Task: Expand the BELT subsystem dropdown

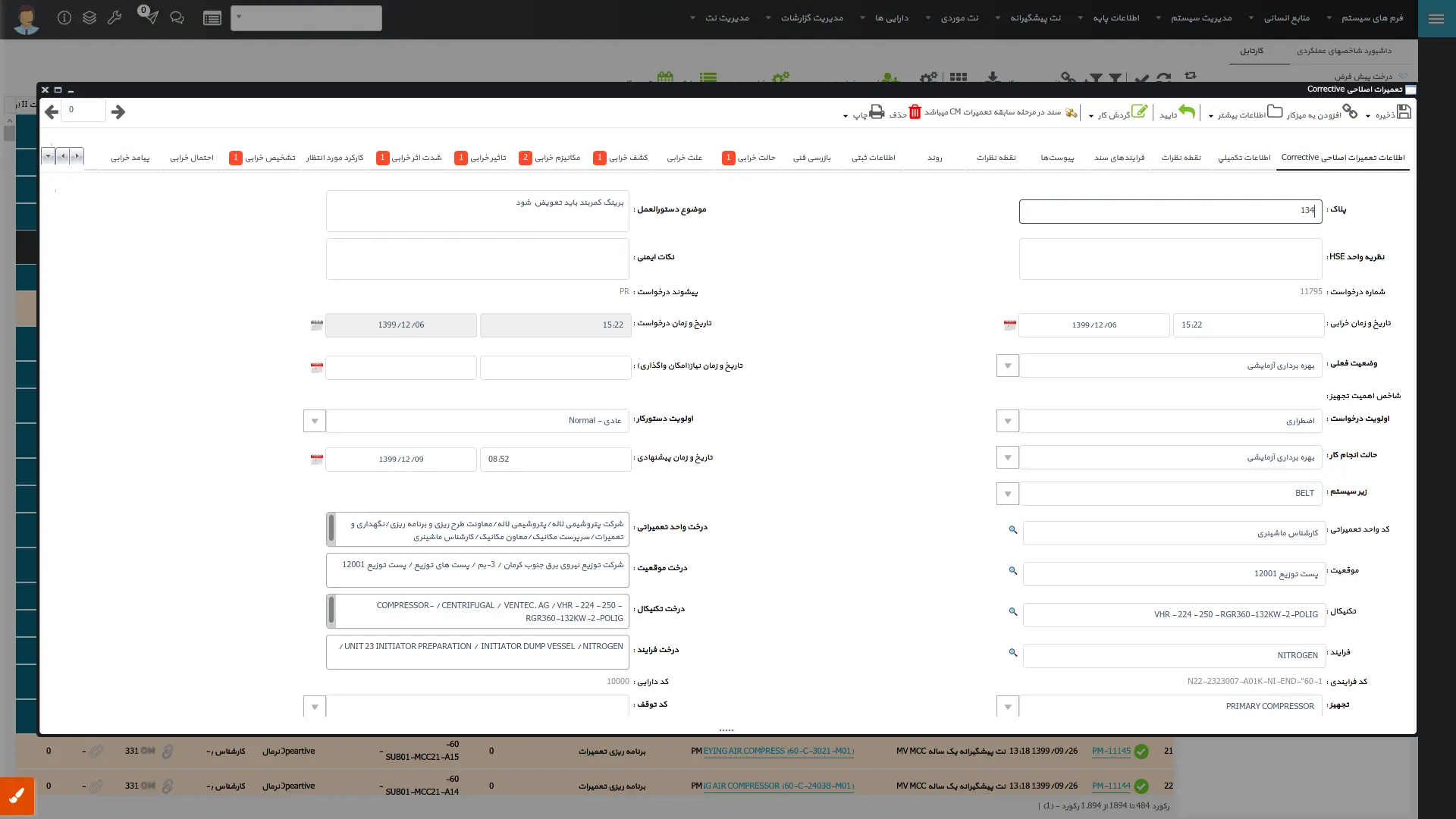Action: tap(1007, 494)
